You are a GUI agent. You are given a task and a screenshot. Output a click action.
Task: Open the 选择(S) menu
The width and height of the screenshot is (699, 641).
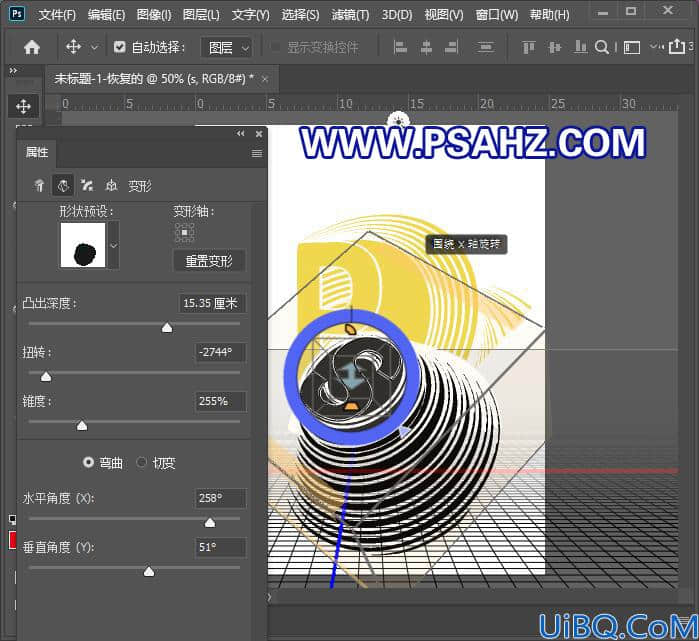point(300,15)
